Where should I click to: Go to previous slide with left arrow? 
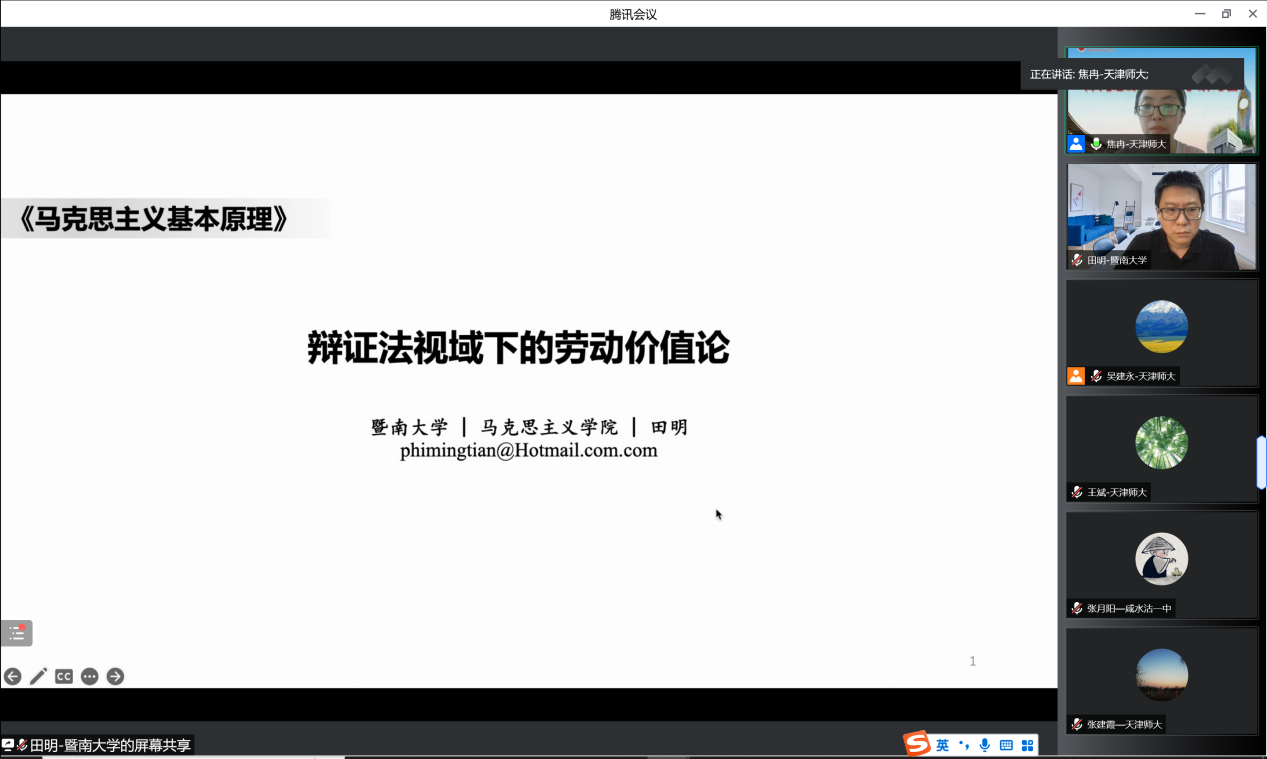click(13, 676)
